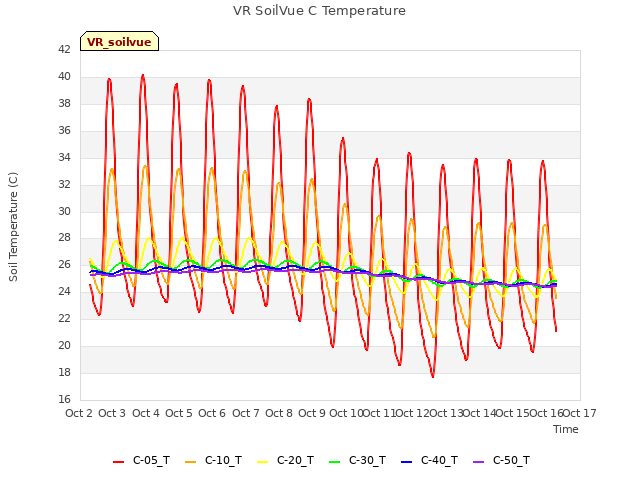Click the purple C-50_T legend swatch
Screen dimensions: 640x480
478,462
